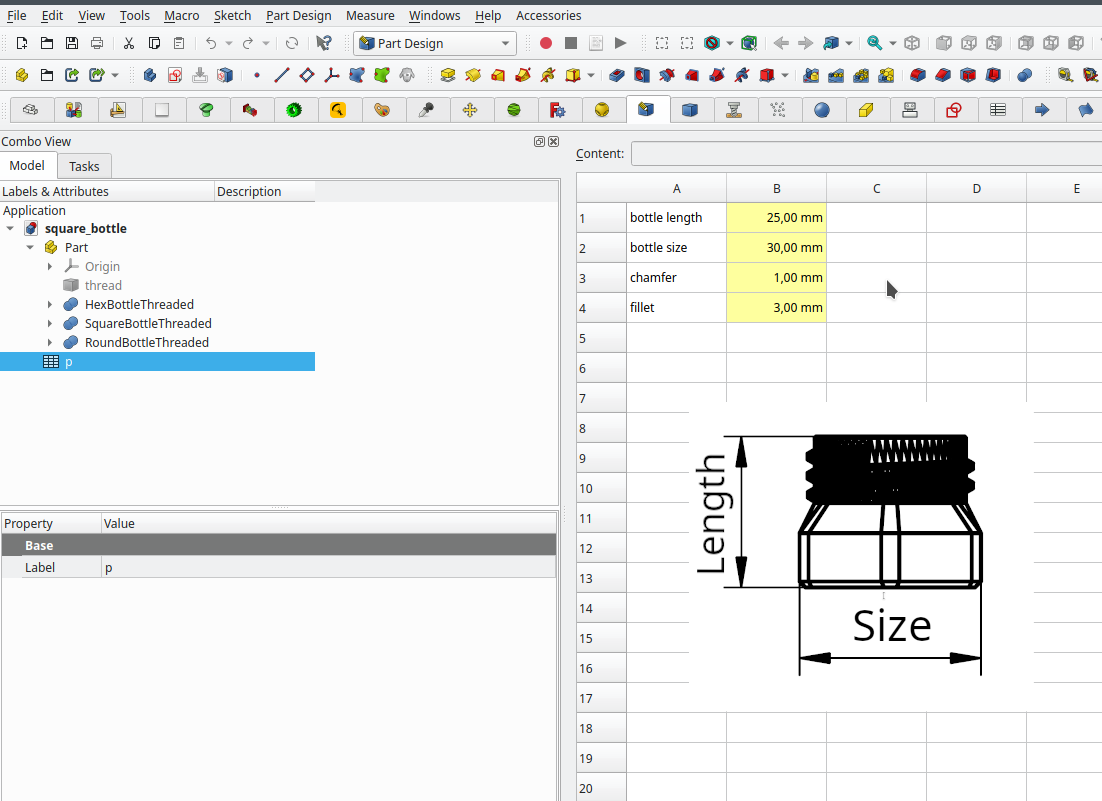Create Part Design body icon
1102x801 pixels.
(x=150, y=75)
